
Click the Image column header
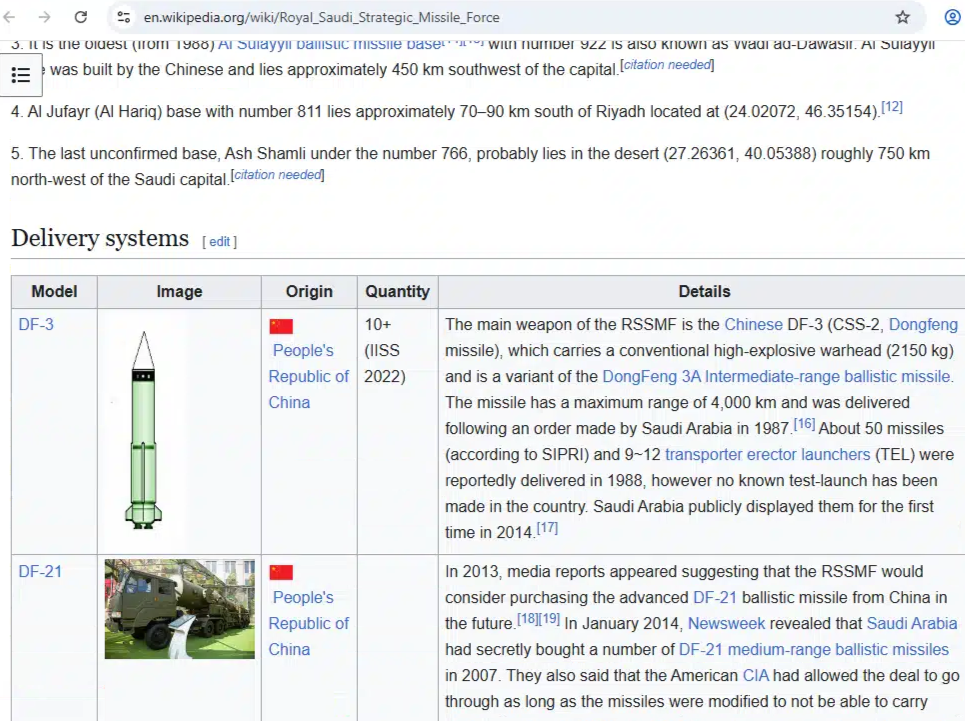(179, 292)
